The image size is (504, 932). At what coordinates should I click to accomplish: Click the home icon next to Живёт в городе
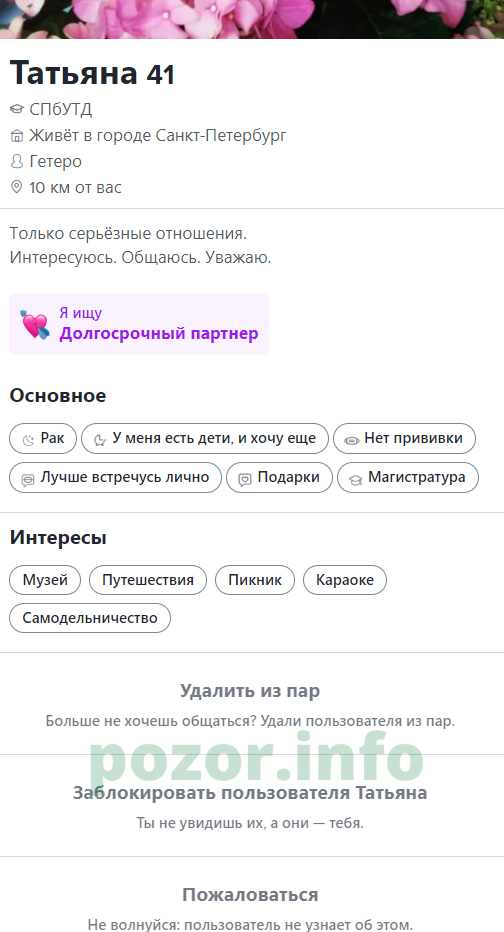click(x=17, y=136)
